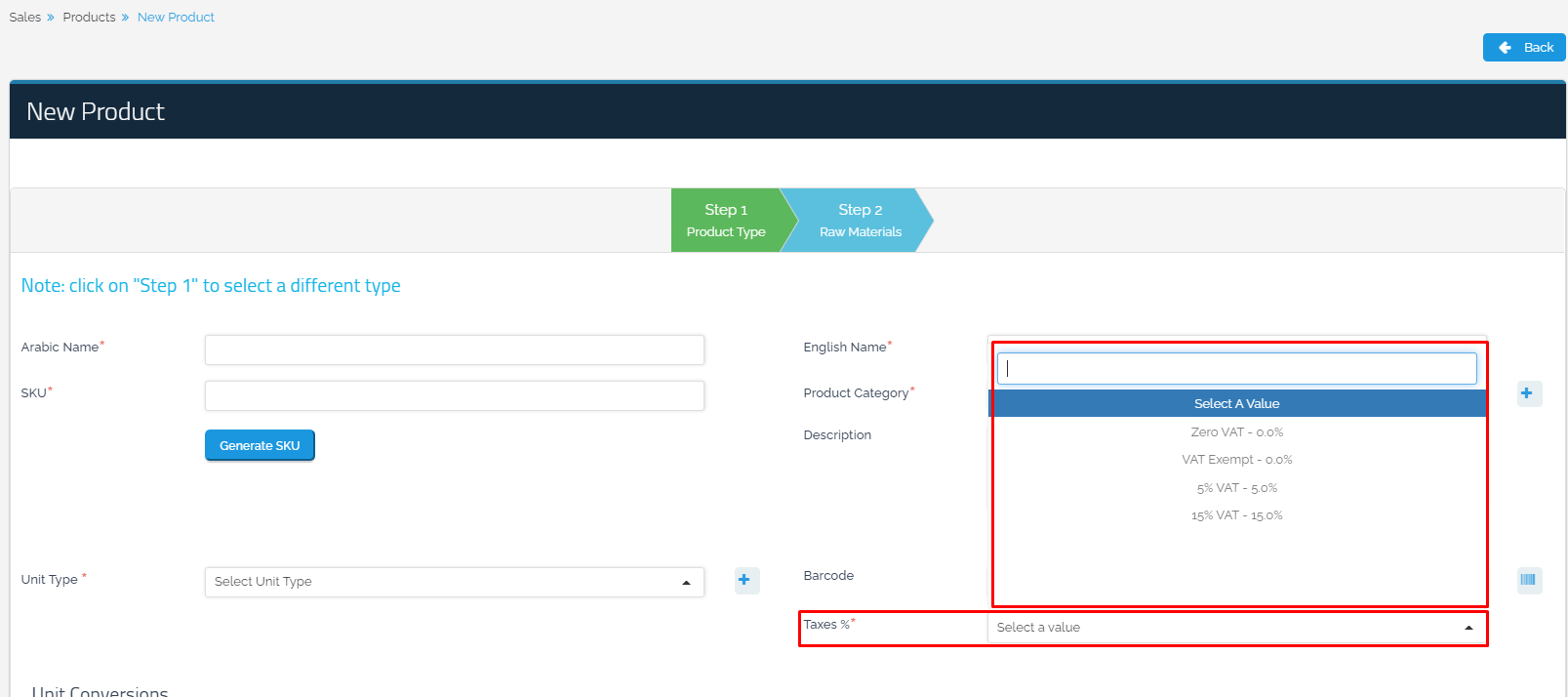The image size is (1568, 697).
Task: Click the plus icon beside Product Category
Action: [1527, 393]
